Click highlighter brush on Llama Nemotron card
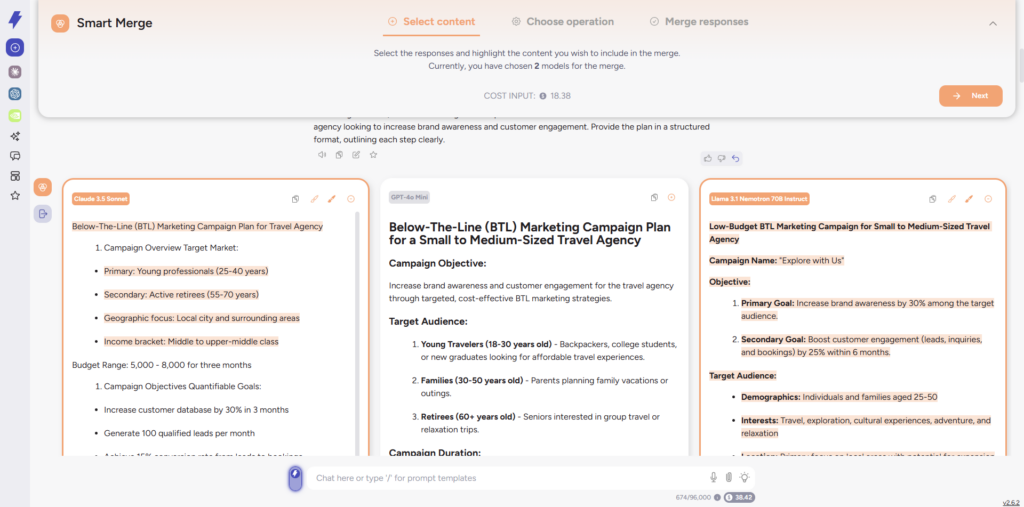Screen dimensions: 1024x507 [969, 199]
